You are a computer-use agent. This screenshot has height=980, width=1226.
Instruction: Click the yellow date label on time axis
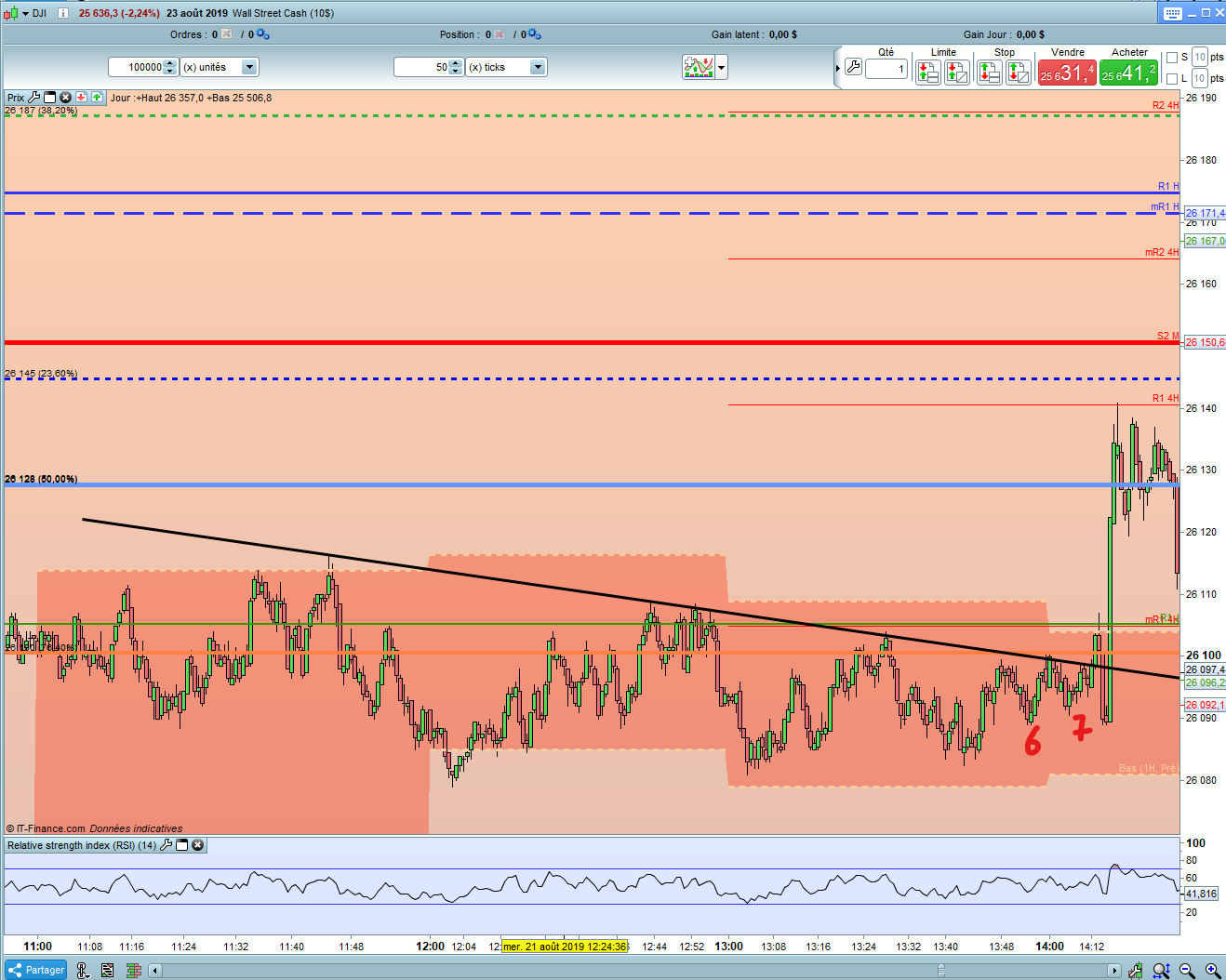[x=566, y=947]
